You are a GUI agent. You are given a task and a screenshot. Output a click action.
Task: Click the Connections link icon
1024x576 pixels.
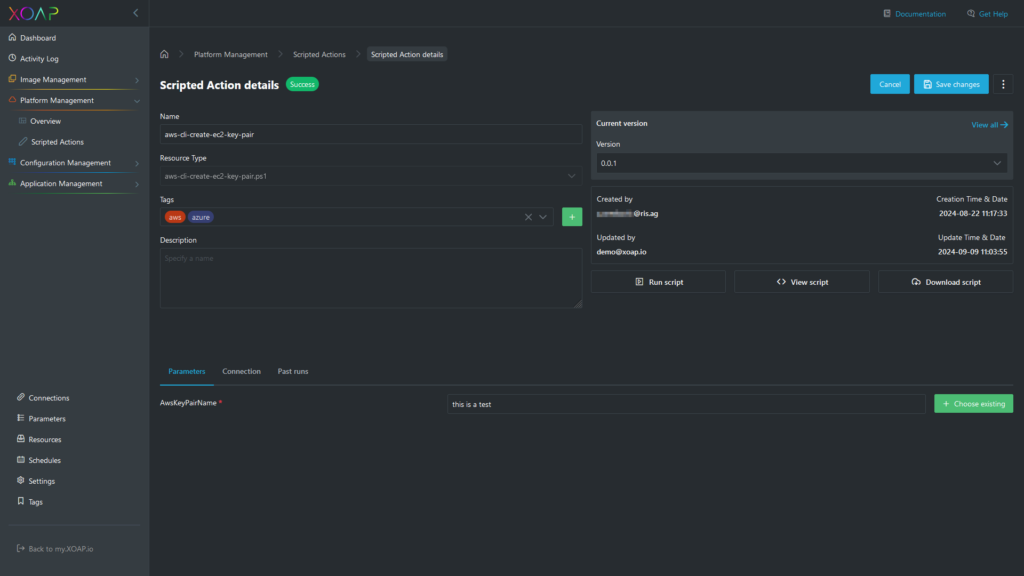(x=21, y=397)
